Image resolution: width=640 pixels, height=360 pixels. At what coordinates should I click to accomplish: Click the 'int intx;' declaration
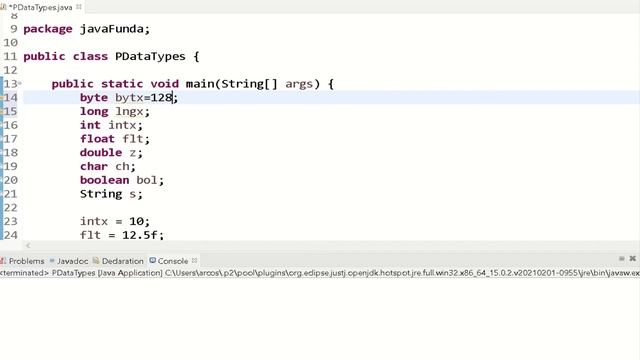(x=111, y=125)
